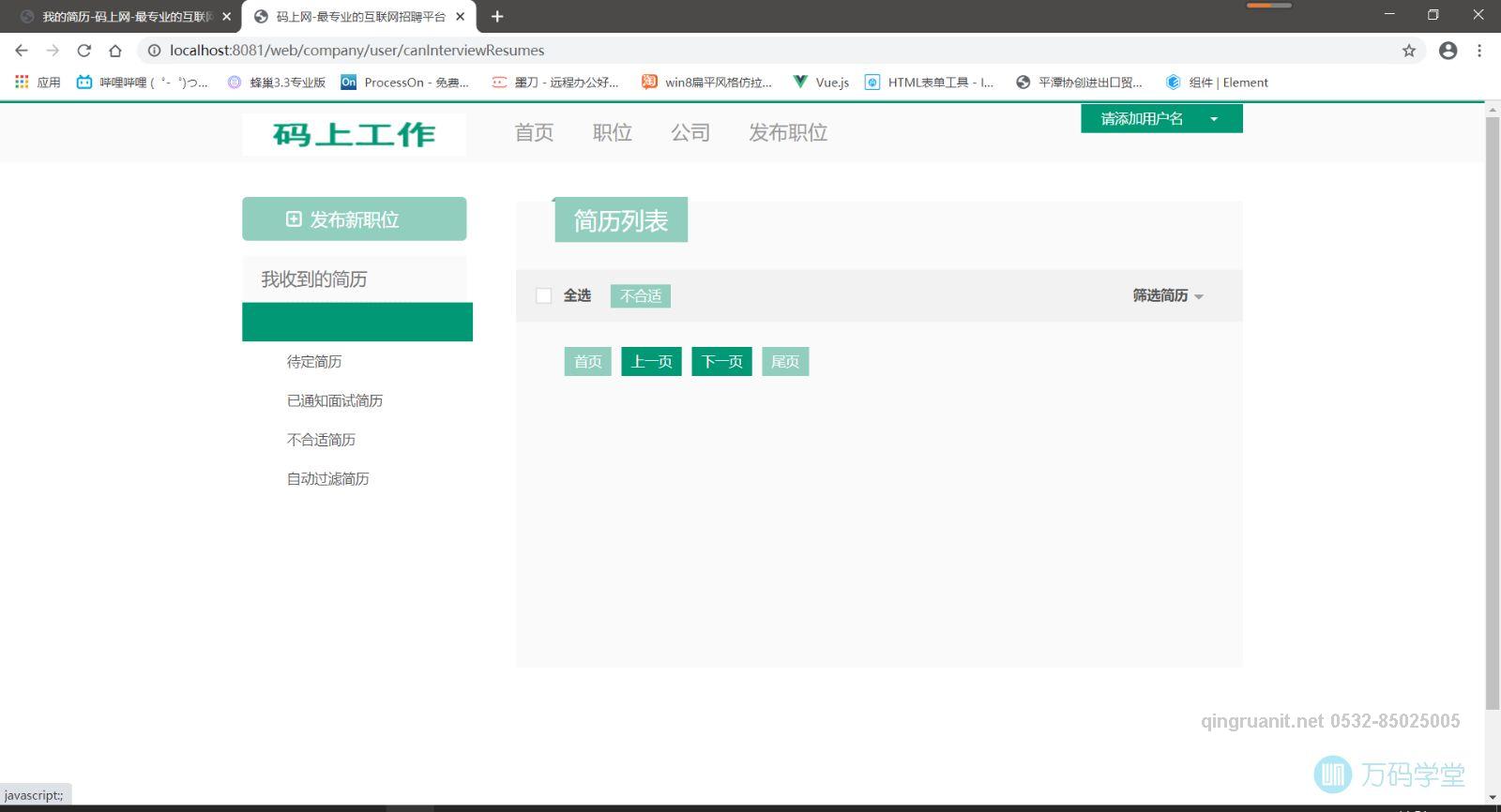Open 待定简历 in the sidebar
1501x812 pixels.
314,362
